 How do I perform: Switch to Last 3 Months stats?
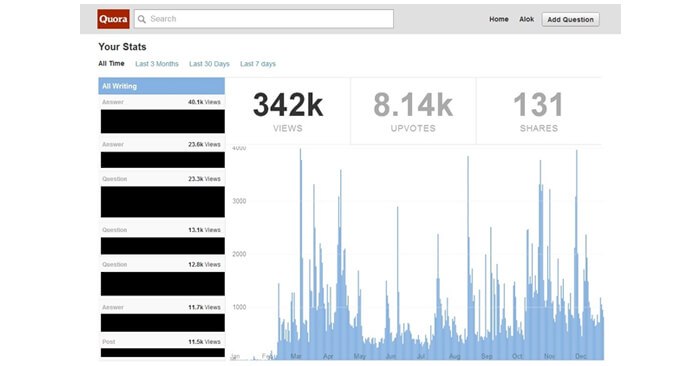pyautogui.click(x=157, y=64)
